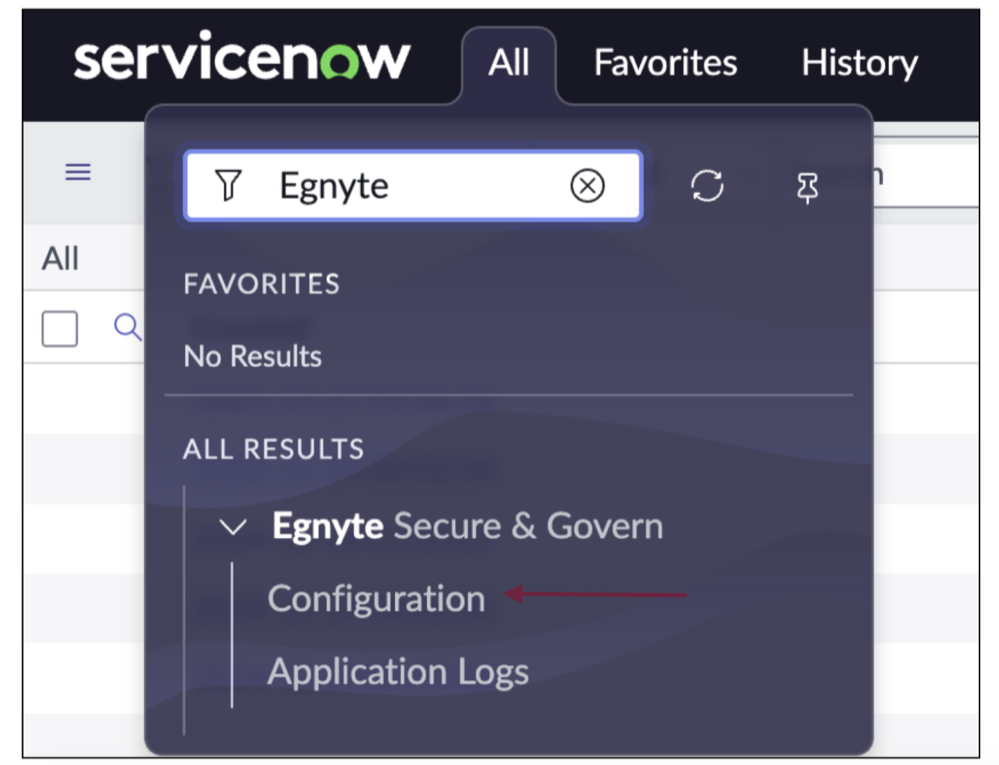The height and width of the screenshot is (765, 999).
Task: Collapse the Egnyte Secure & Govern section
Action: pos(232,527)
